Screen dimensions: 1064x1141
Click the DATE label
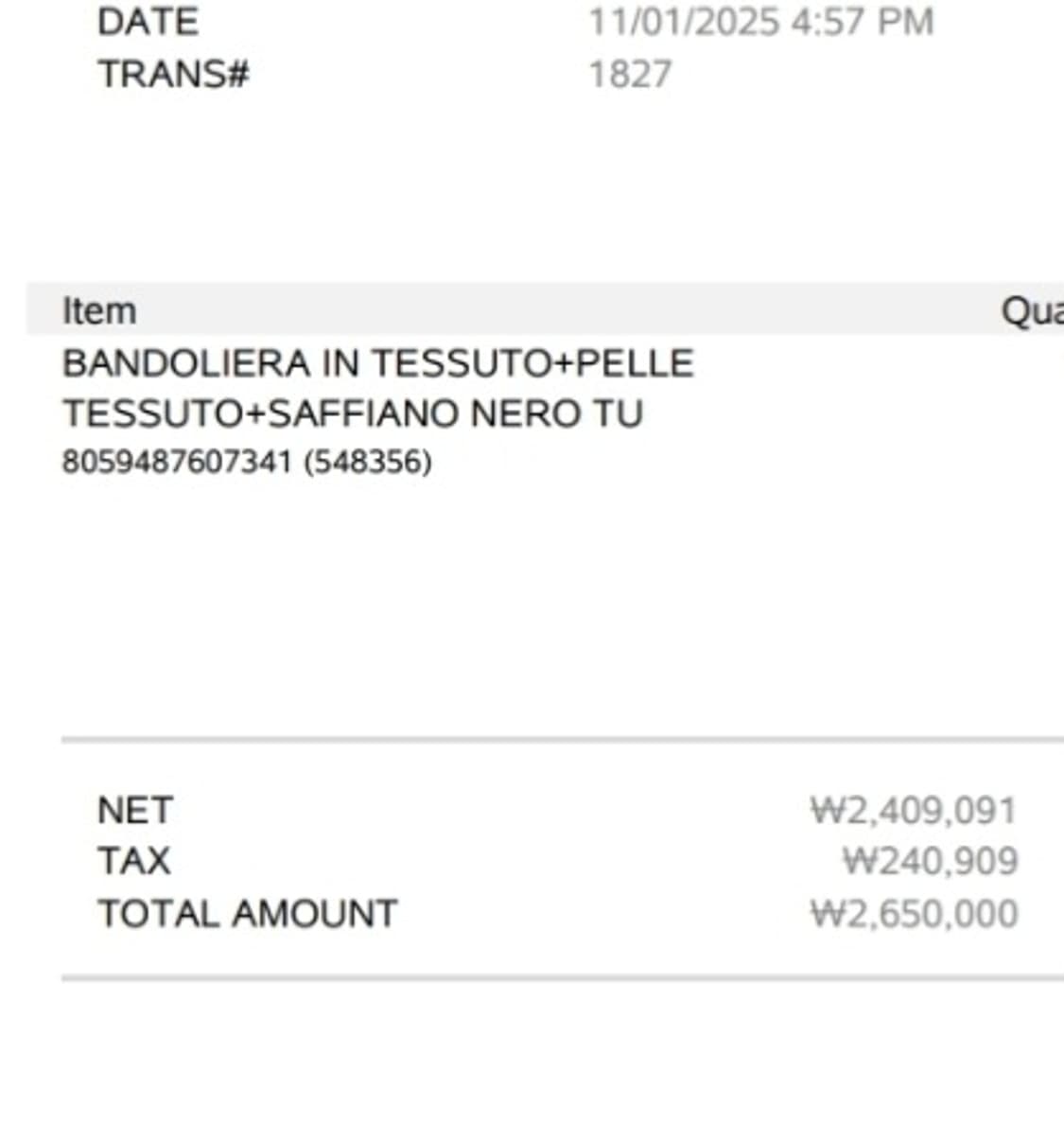click(148, 22)
